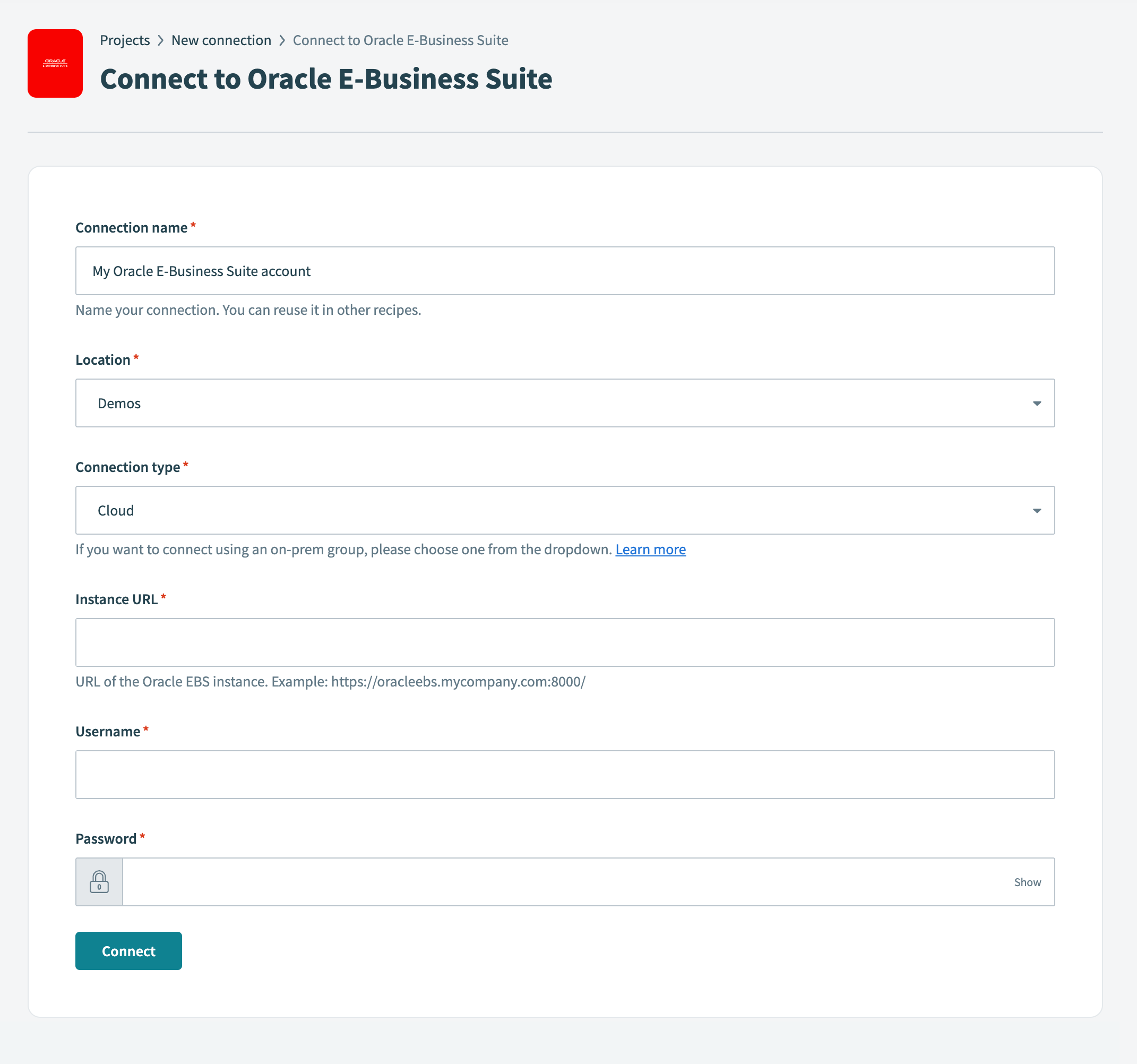The image size is (1137, 1064).
Task: Click the Oracle E-Business Suite logo icon
Action: [x=55, y=63]
